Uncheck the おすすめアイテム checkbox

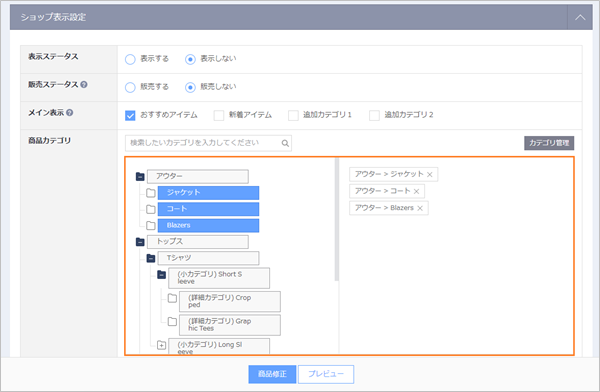click(x=130, y=115)
